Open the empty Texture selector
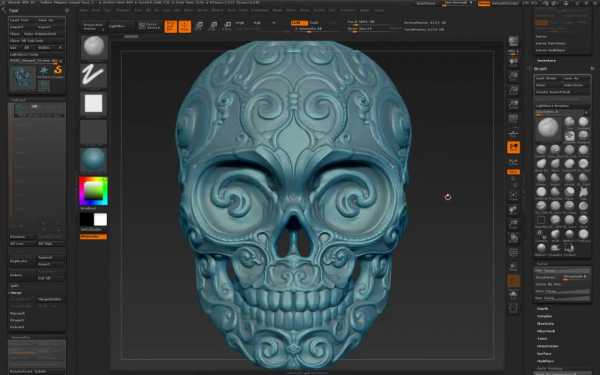Image resolution: width=600 pixels, height=375 pixels. click(94, 132)
